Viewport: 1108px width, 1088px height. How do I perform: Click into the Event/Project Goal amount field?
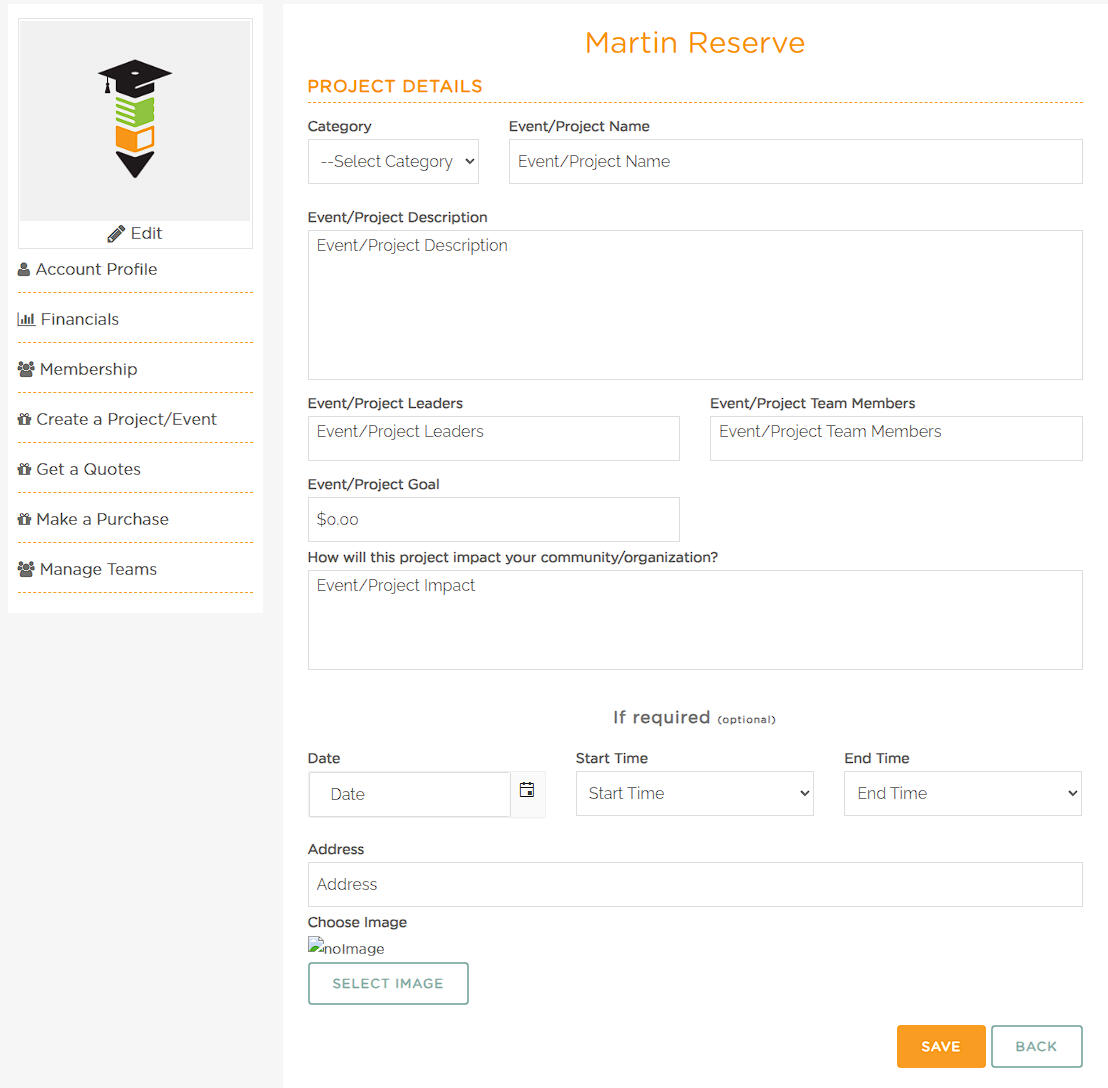coord(493,520)
